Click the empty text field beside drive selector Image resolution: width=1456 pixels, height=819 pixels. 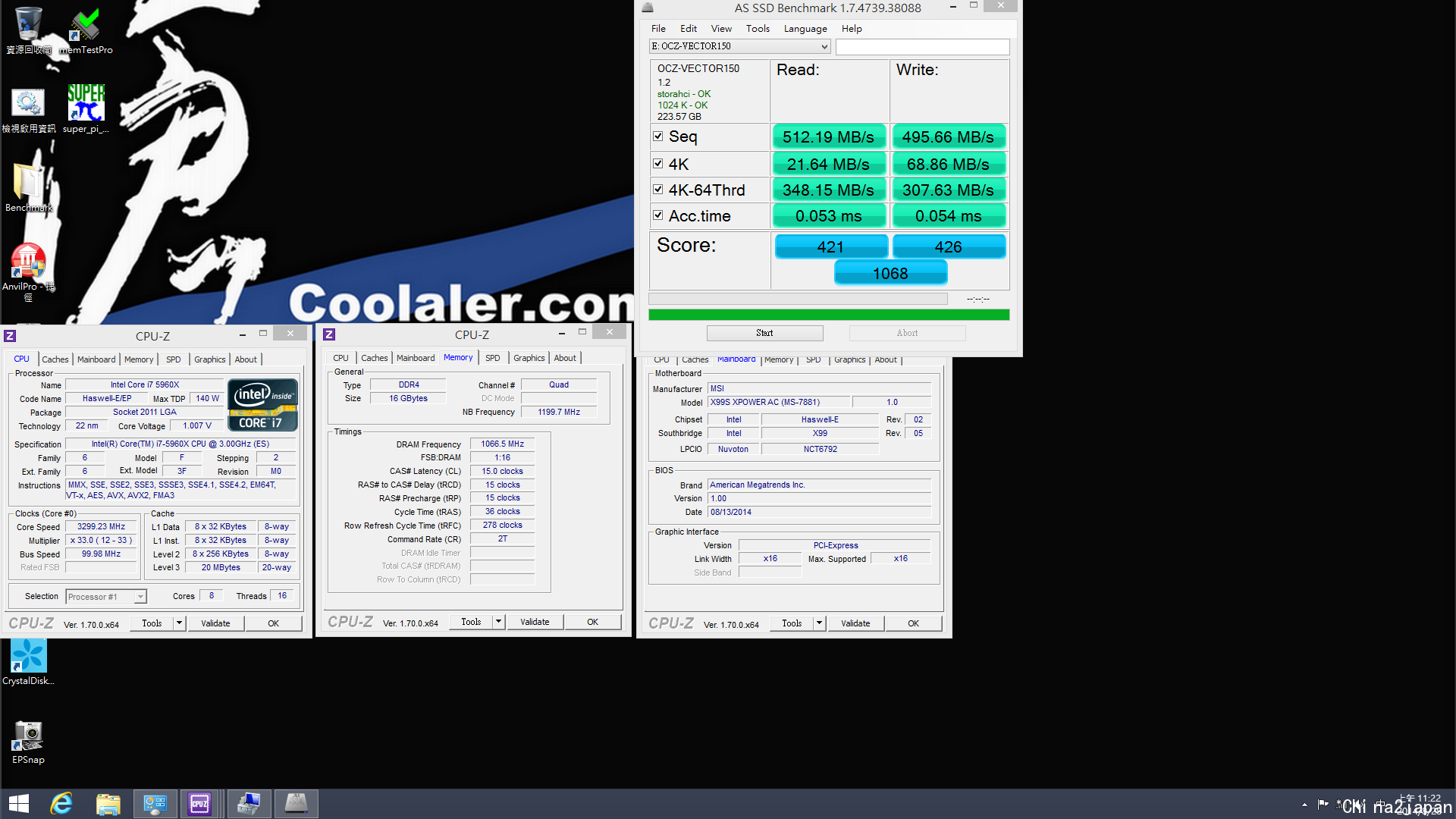tap(922, 46)
